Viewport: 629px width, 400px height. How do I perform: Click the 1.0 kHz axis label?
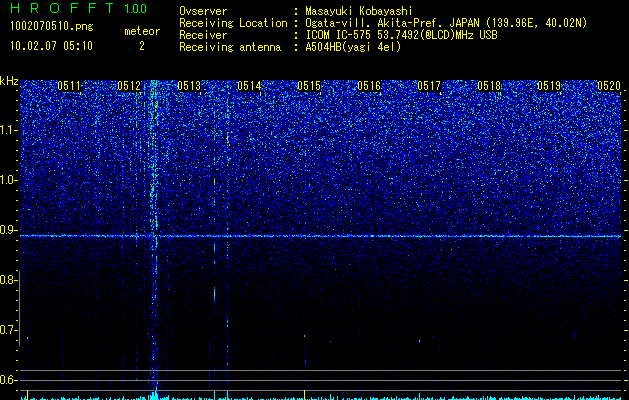point(9,180)
